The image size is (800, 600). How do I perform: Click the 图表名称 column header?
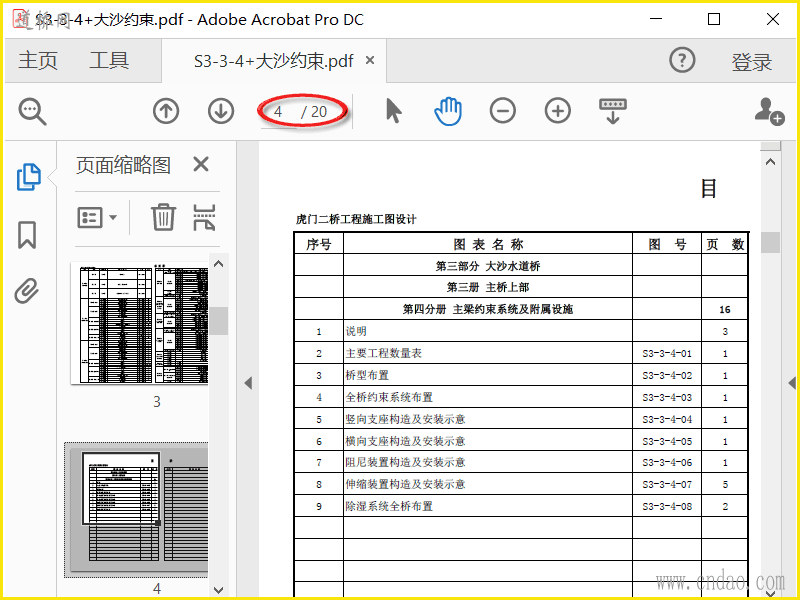click(x=488, y=244)
